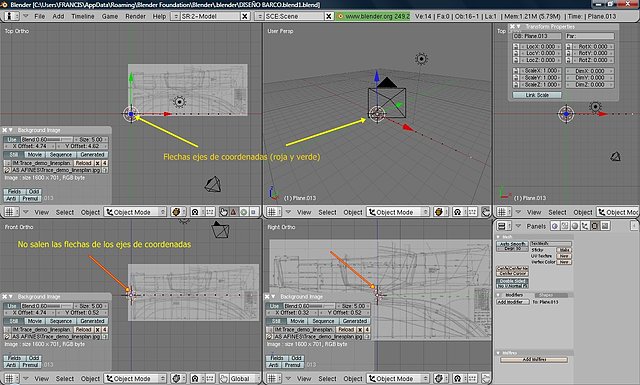Image resolution: width=640 pixels, height=385 pixels.
Task: Select rotate manipulator circle in Top Ortho
Action: tap(244, 212)
